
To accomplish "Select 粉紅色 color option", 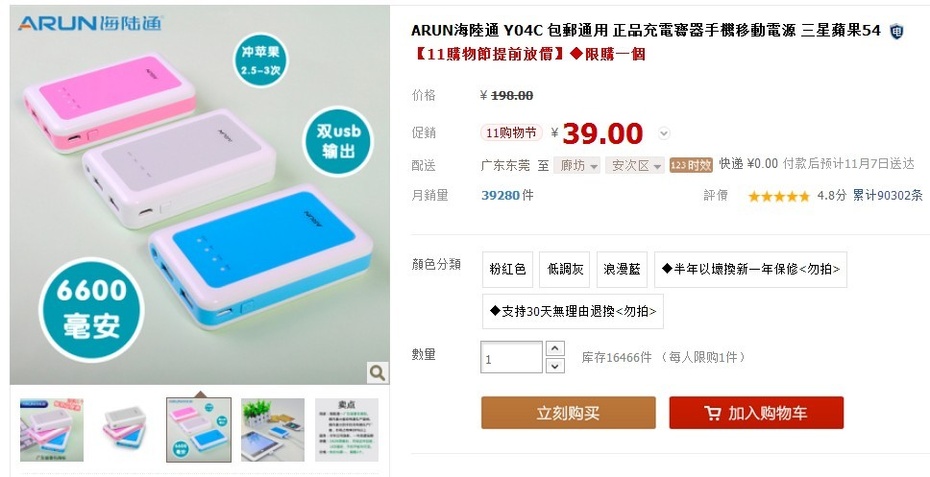I will (x=508, y=269).
